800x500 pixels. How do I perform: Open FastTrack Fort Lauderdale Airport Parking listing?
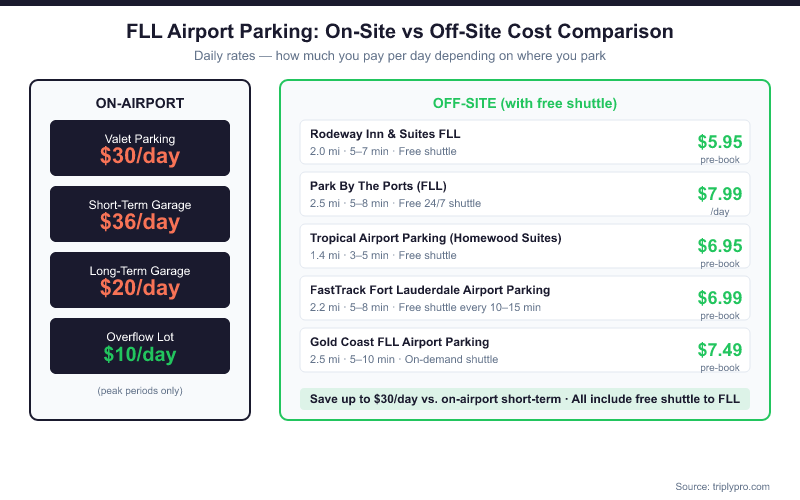pyautogui.click(x=430, y=290)
